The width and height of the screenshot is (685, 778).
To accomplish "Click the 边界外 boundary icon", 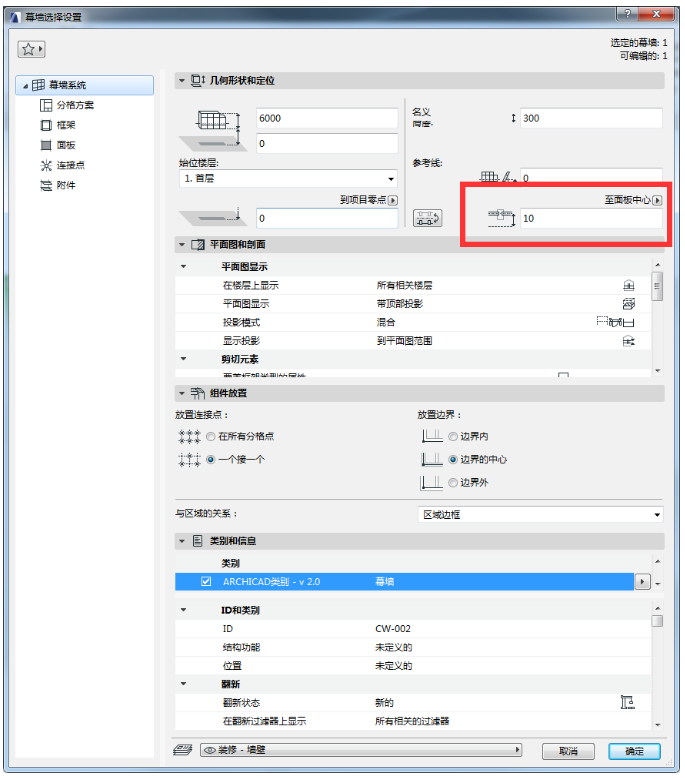I will coord(432,482).
